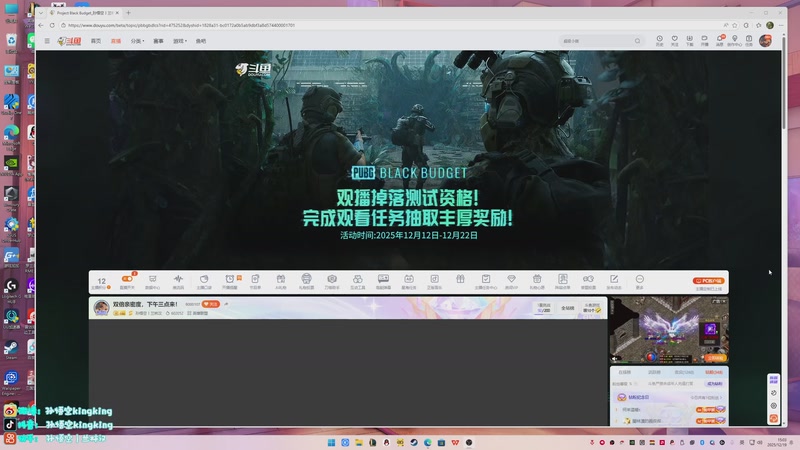
Task: Reload the page with refresh icon
Action: [52, 25]
